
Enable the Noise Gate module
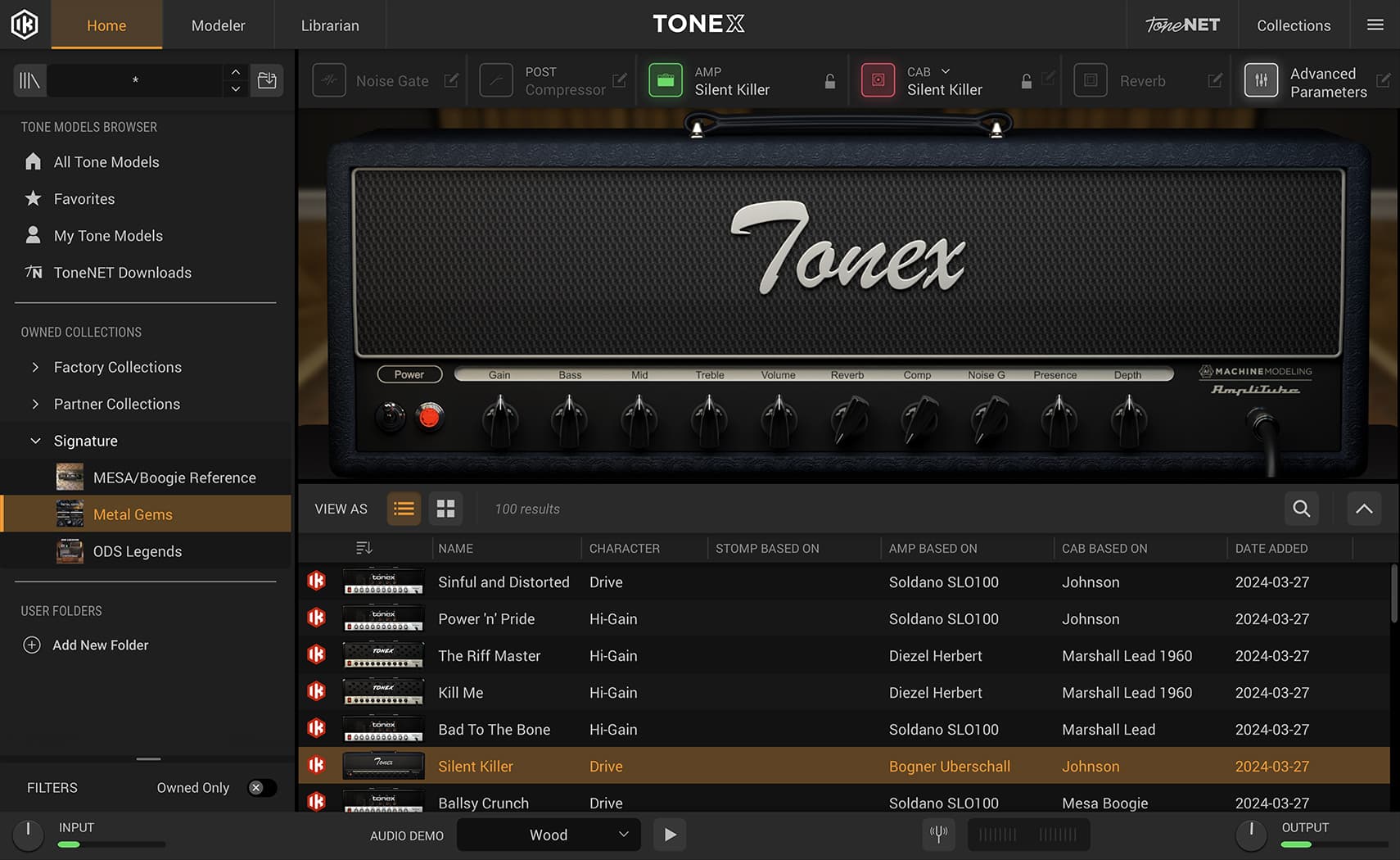(329, 80)
